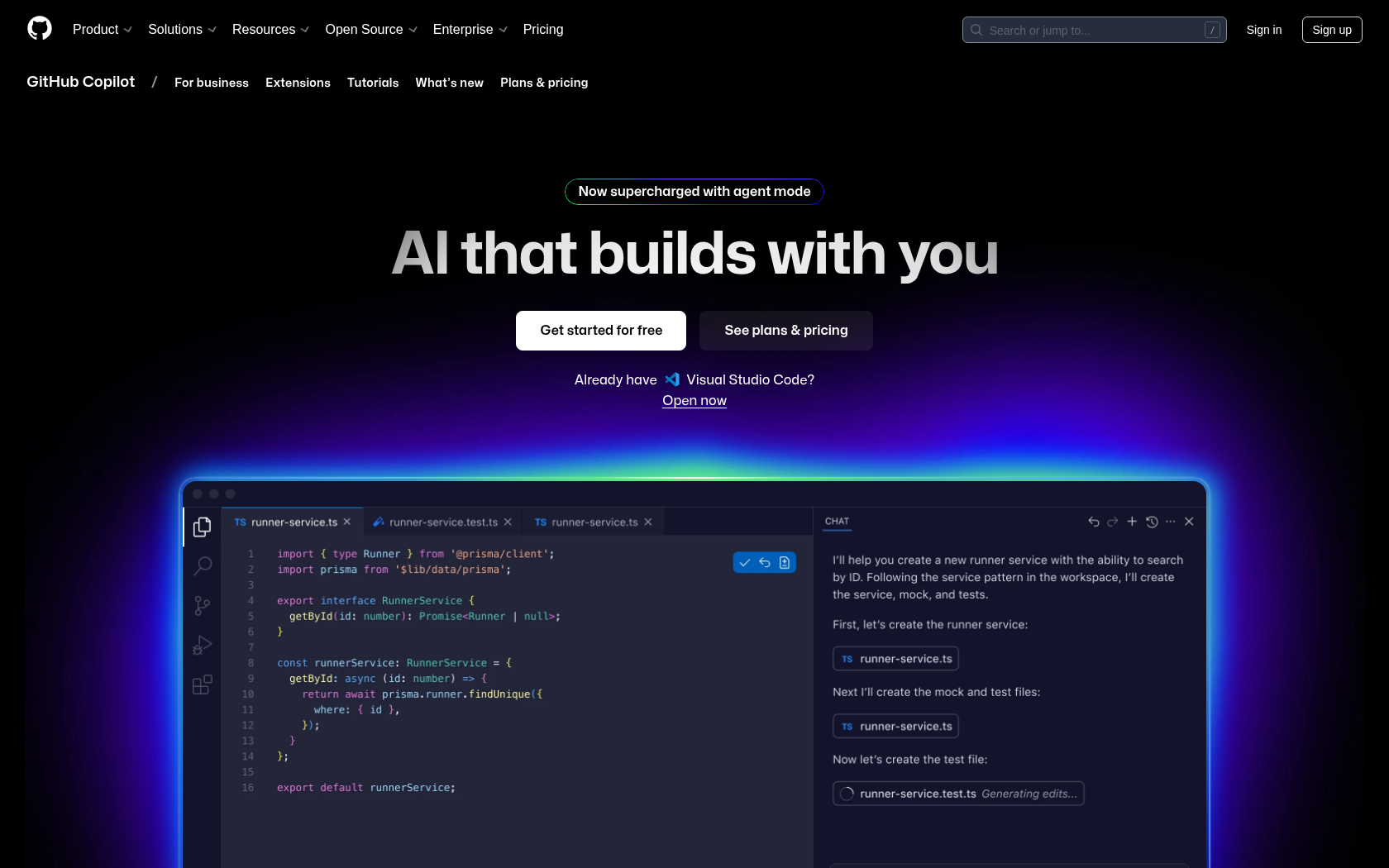This screenshot has height=868, width=1389.
Task: Click 'First, let's create the runner service:' text
Action: [x=930, y=625]
